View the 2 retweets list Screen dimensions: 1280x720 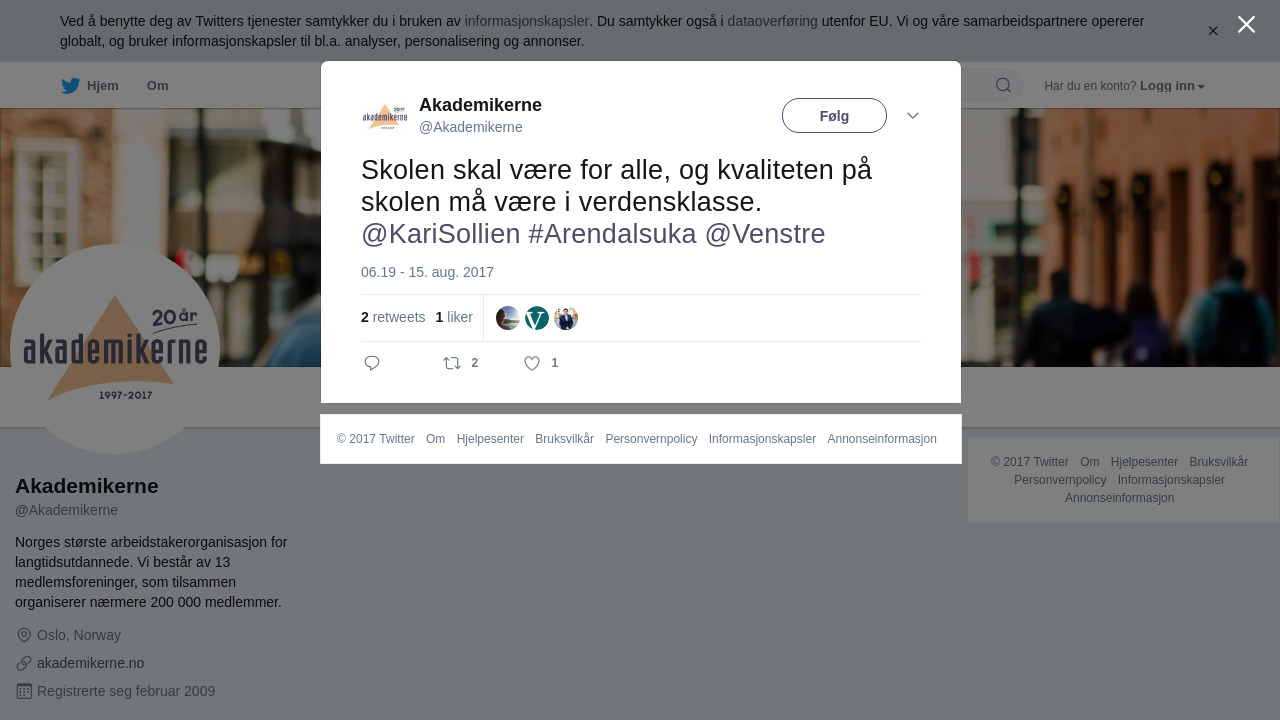(x=393, y=317)
